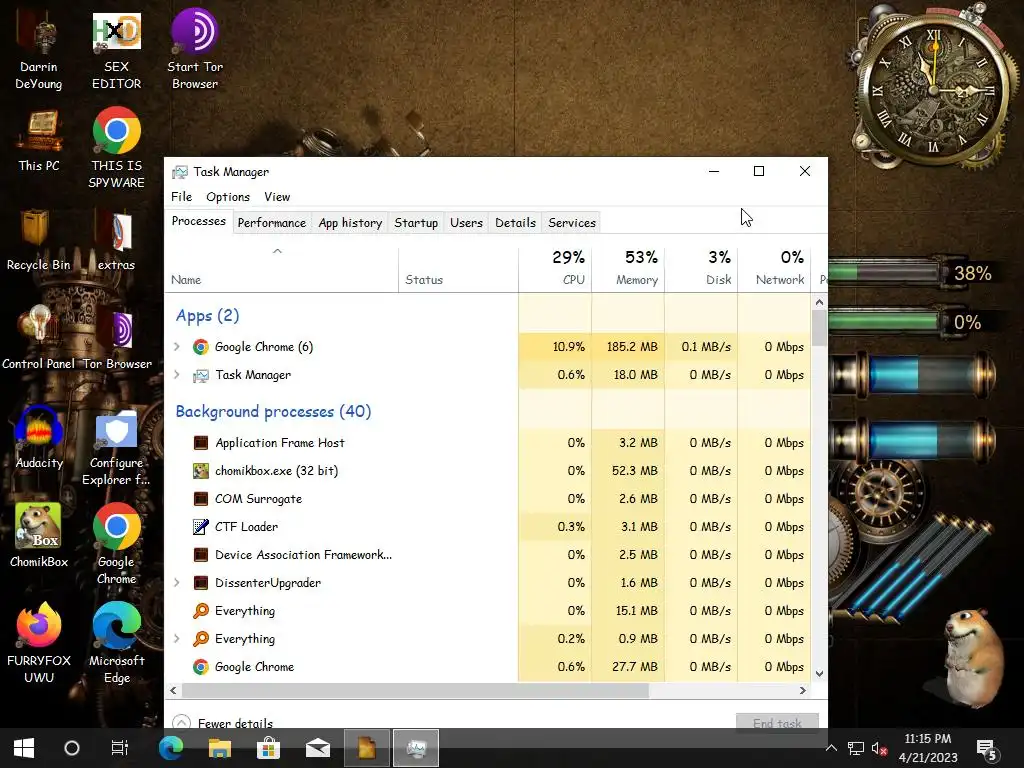Open Cortana search circle on taskbar
This screenshot has height=768, width=1024.
point(72,748)
